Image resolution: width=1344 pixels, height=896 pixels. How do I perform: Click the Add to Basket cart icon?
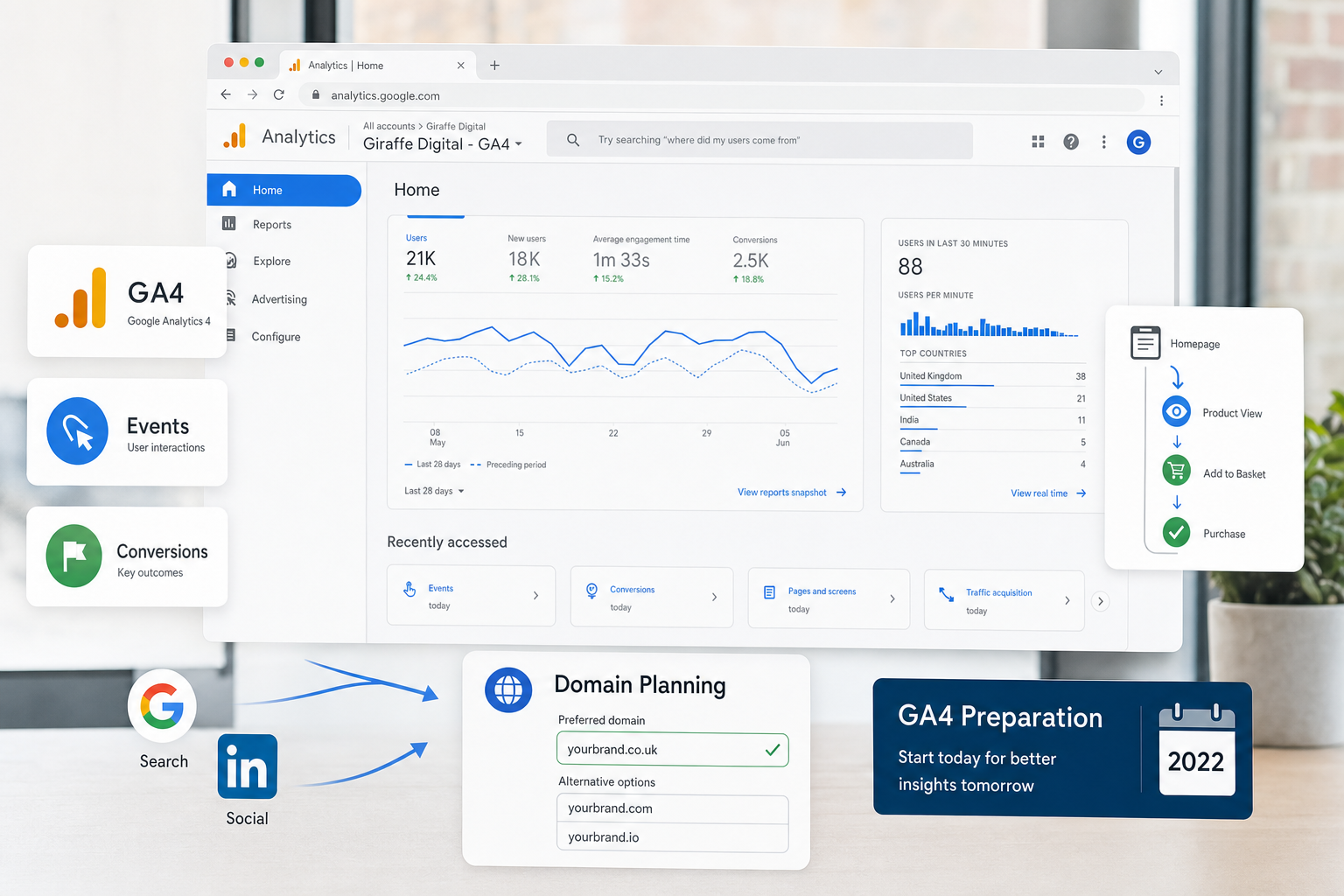tap(1176, 472)
